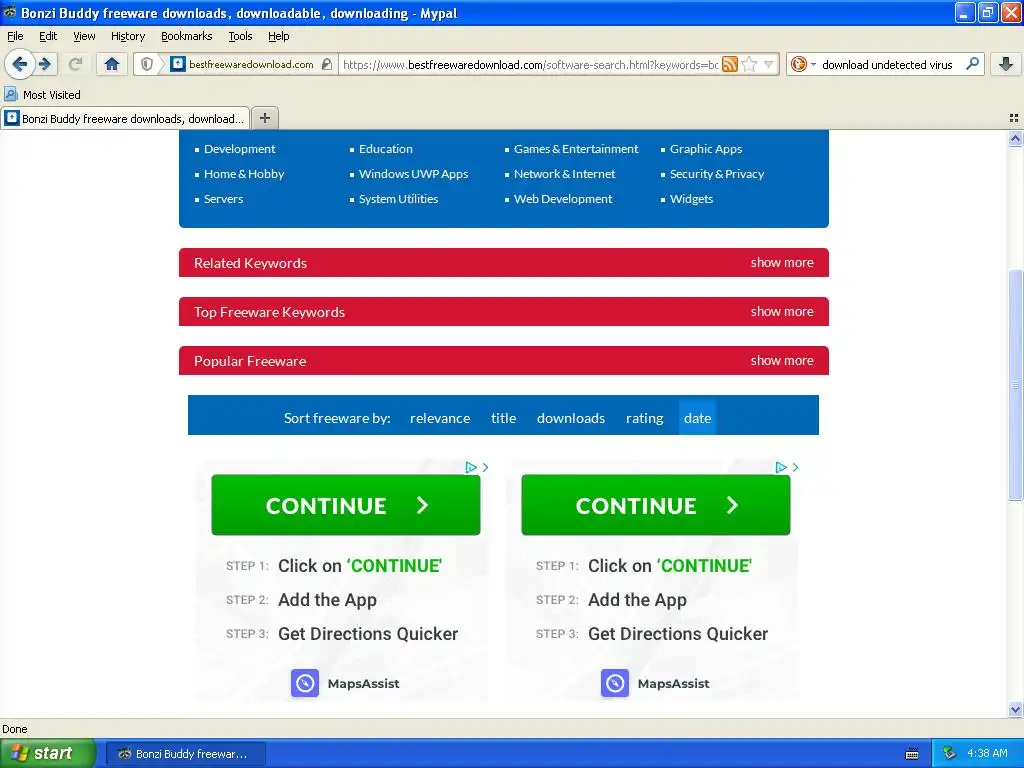Click the scrollbar down arrow
The image size is (1024, 768).
[1015, 709]
